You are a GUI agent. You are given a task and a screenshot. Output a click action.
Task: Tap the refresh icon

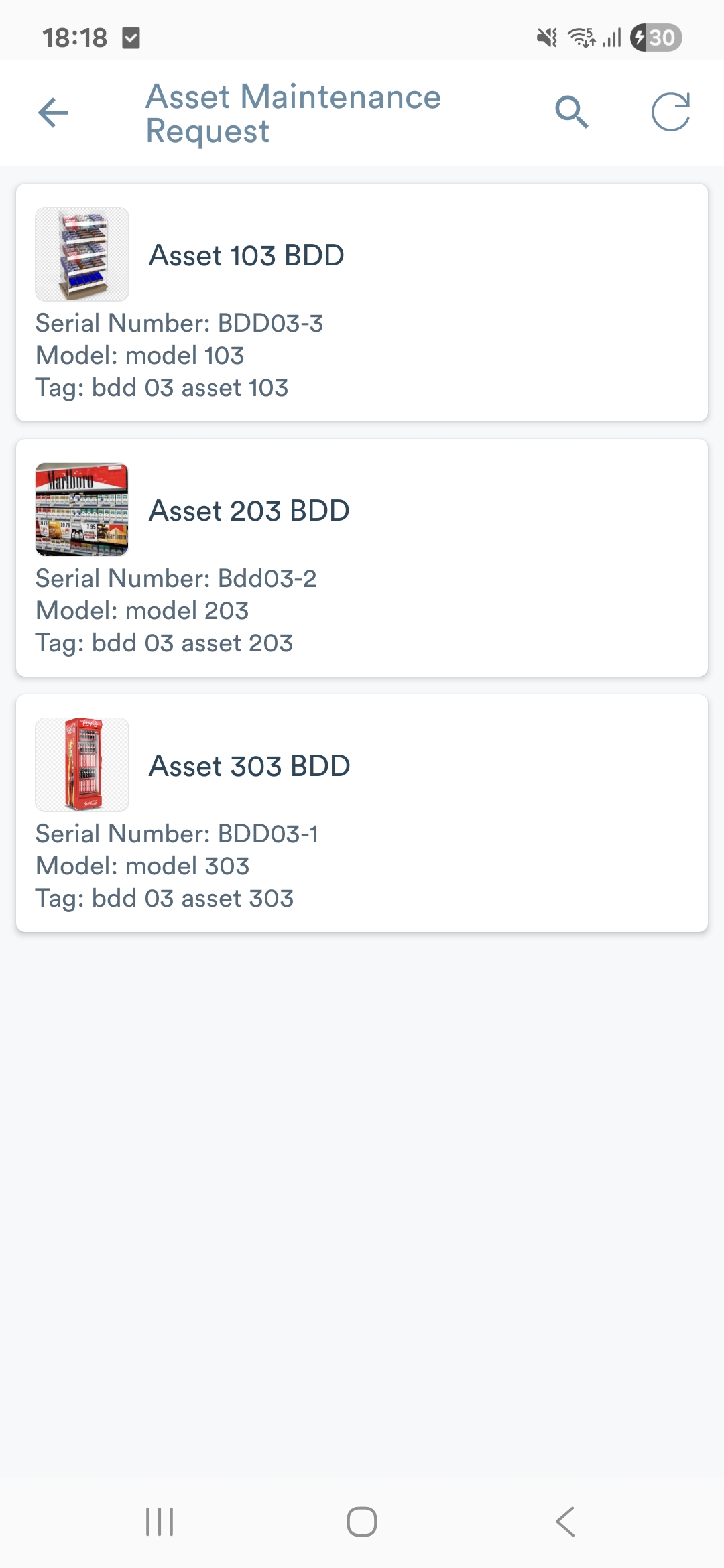670,112
